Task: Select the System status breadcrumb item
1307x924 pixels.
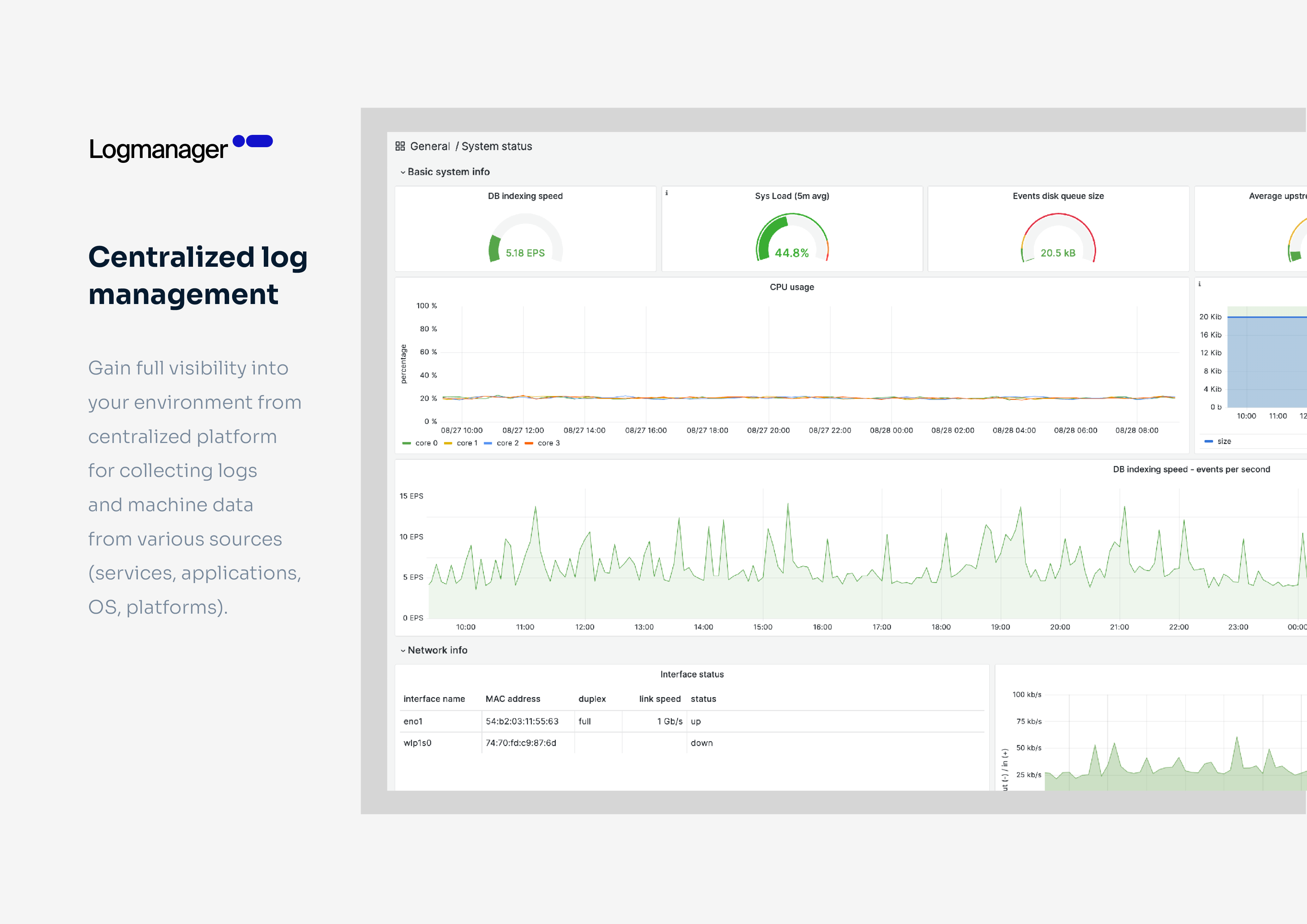Action: [x=496, y=146]
